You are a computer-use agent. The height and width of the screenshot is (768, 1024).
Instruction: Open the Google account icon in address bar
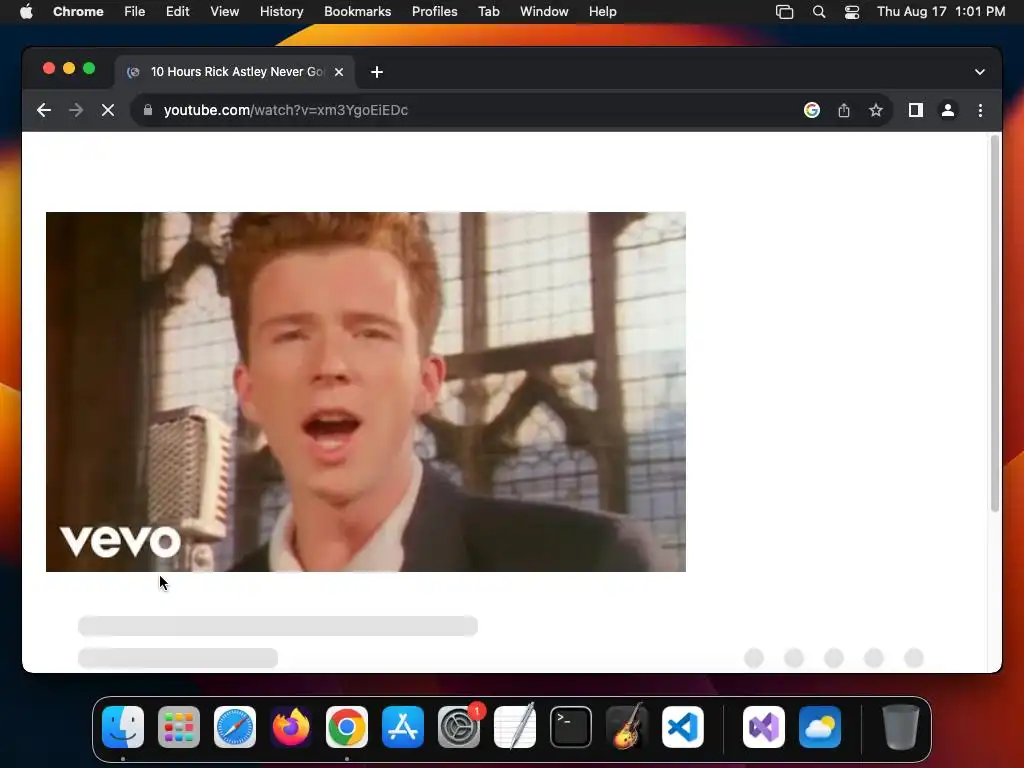(x=812, y=110)
